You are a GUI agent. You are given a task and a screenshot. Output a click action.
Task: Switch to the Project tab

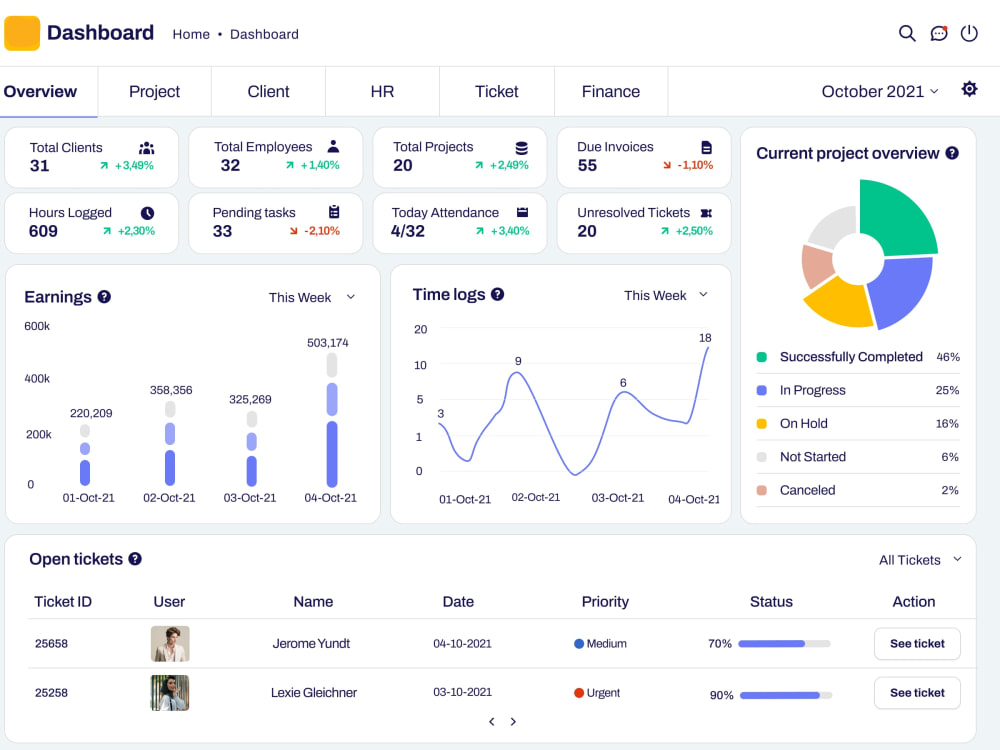tap(154, 91)
